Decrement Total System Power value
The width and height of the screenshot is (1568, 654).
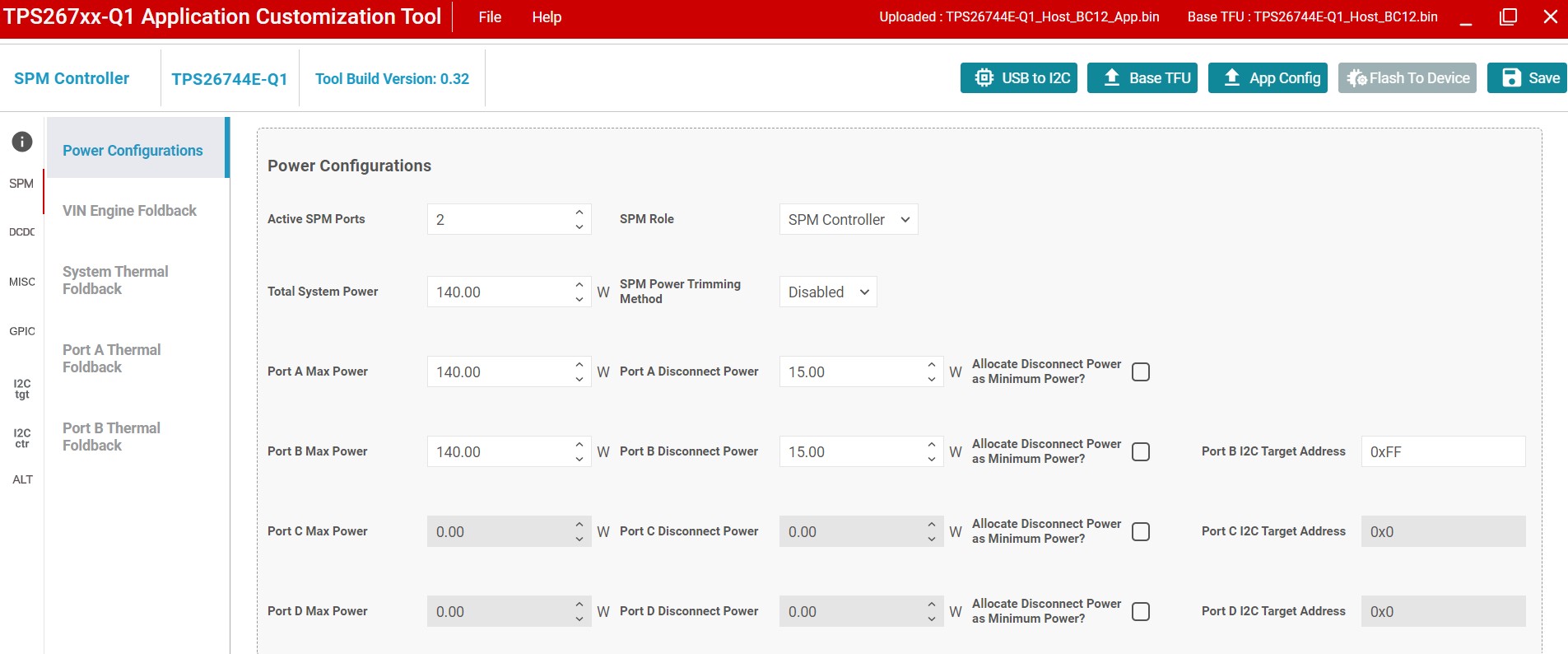[x=579, y=300]
